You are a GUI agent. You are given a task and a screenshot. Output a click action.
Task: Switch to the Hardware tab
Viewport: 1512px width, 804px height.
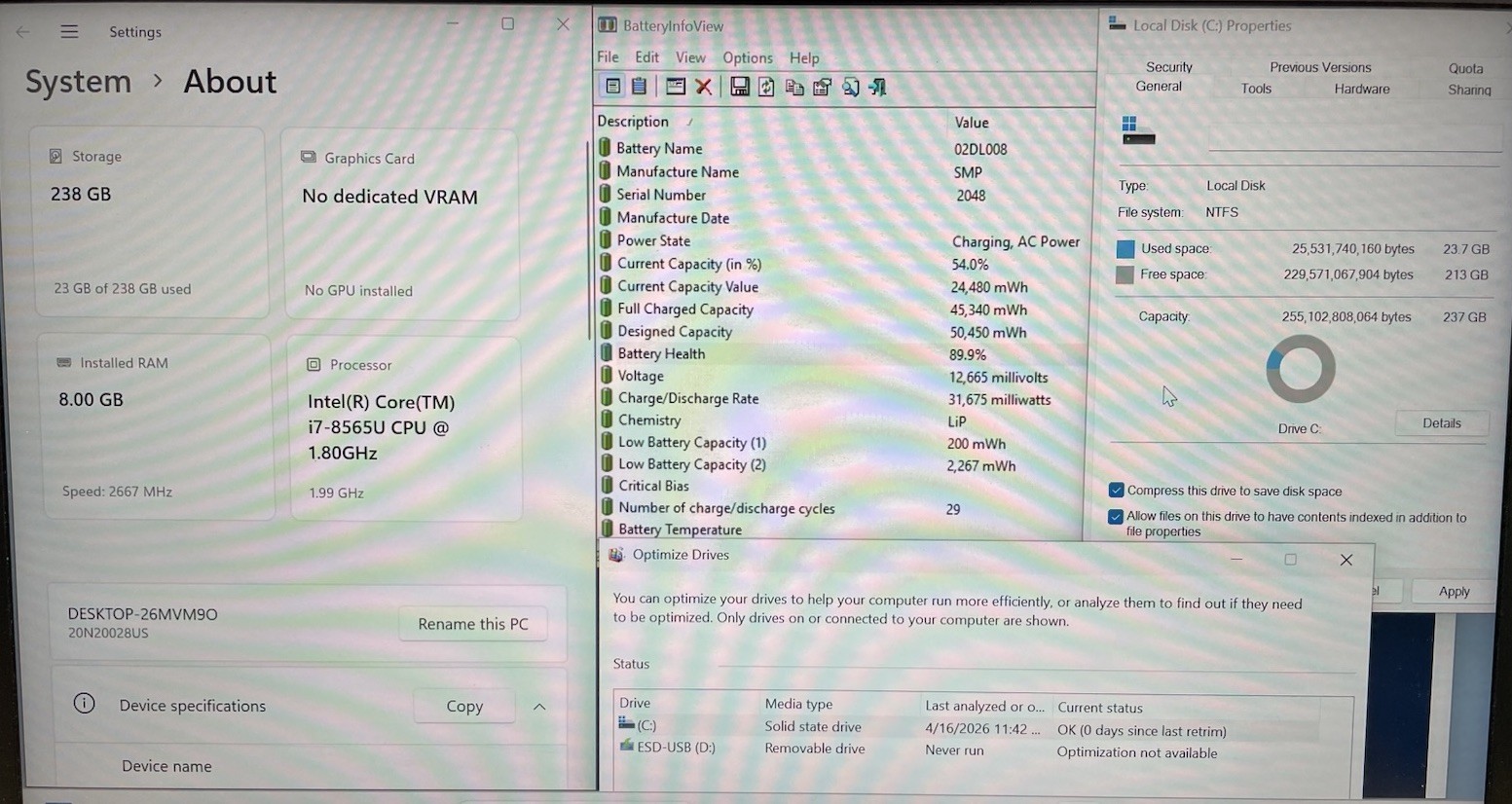coord(1361,89)
